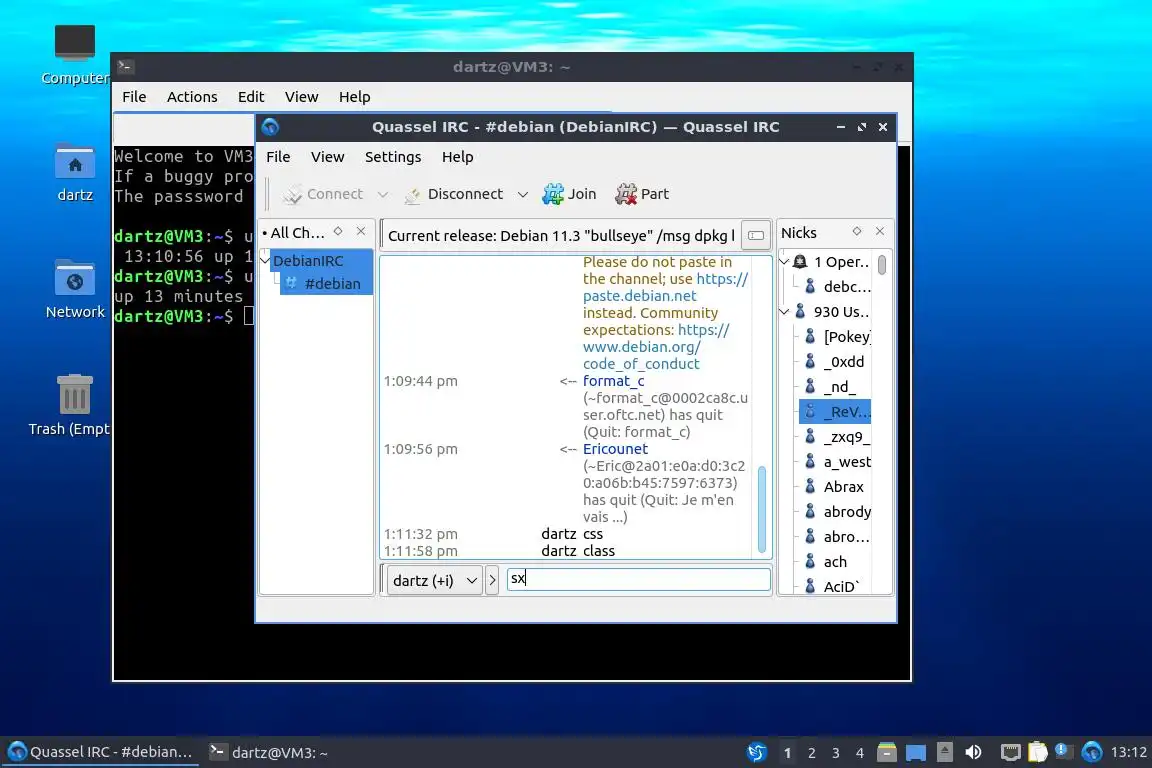
Task: Open Quassel View menu
Action: [x=327, y=157]
